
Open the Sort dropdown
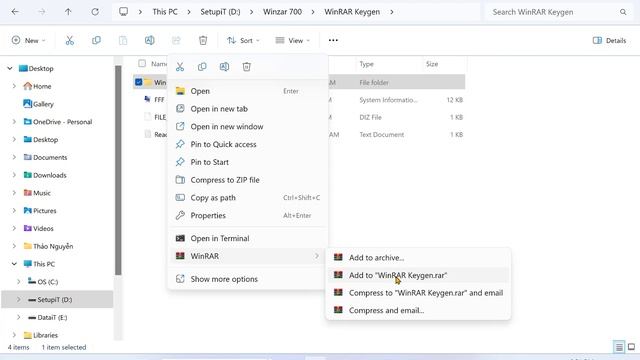pos(243,40)
